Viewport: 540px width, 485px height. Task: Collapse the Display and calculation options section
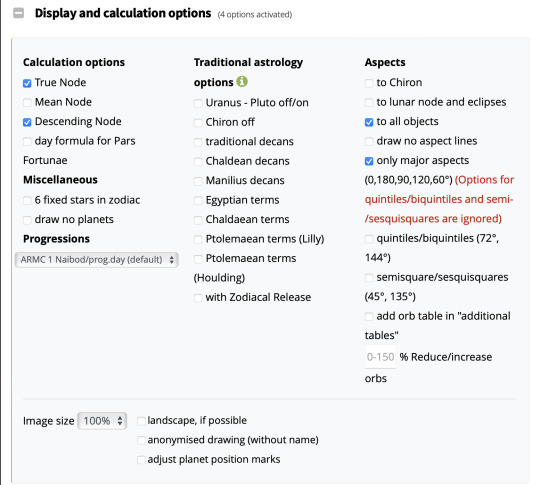(x=19, y=13)
